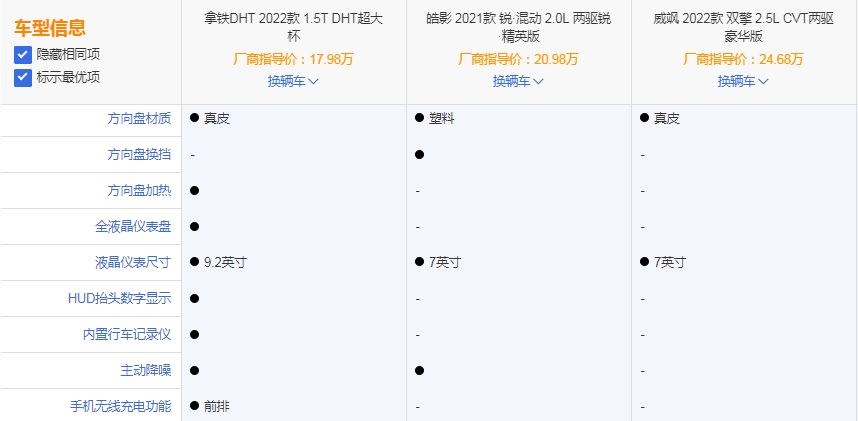Open 换辆车 dropdown for 皓影 2021款
The height and width of the screenshot is (421, 858).
518,81
